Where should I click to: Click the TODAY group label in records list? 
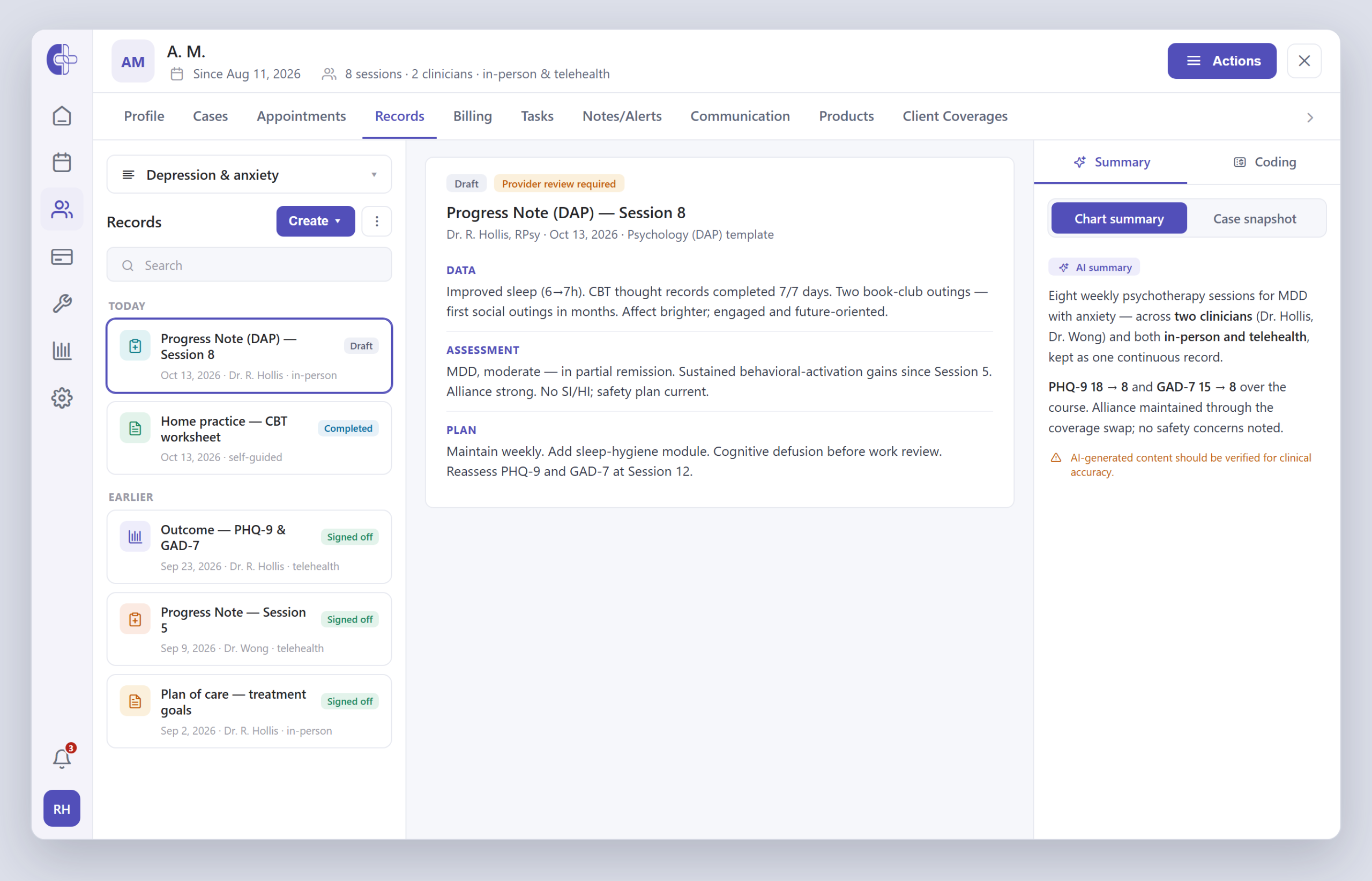[x=127, y=306]
